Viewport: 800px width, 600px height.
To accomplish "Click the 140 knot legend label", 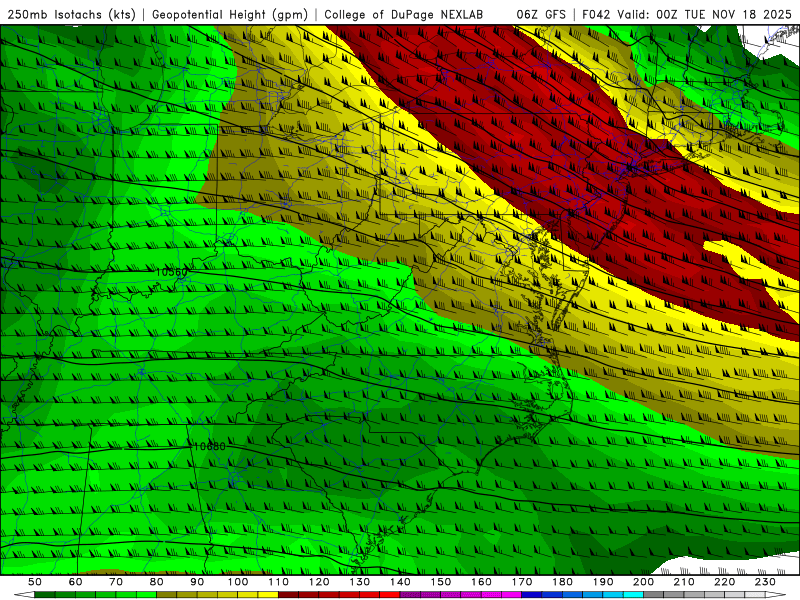I will [x=400, y=582].
